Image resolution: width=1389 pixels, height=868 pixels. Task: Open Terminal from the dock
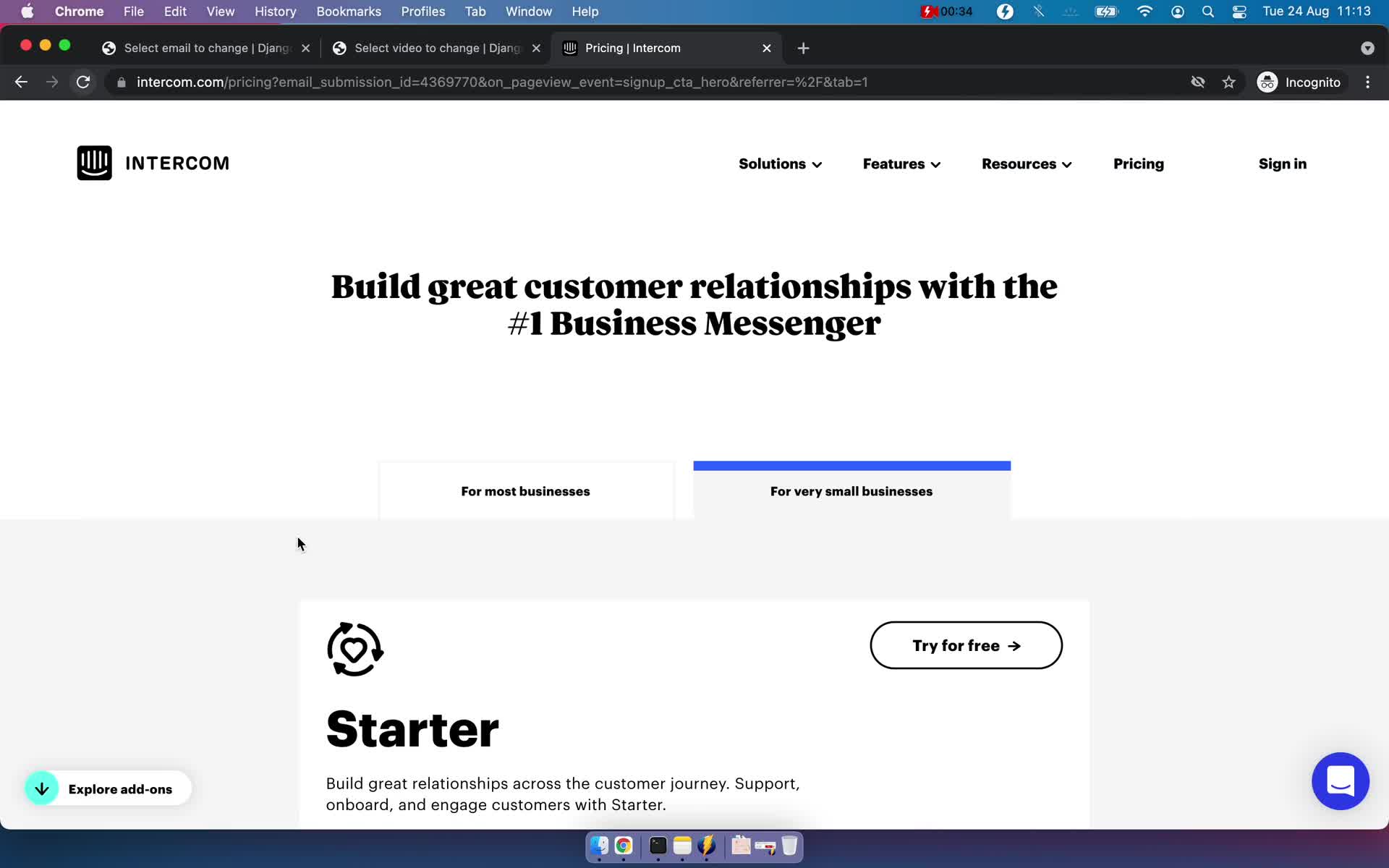[658, 846]
